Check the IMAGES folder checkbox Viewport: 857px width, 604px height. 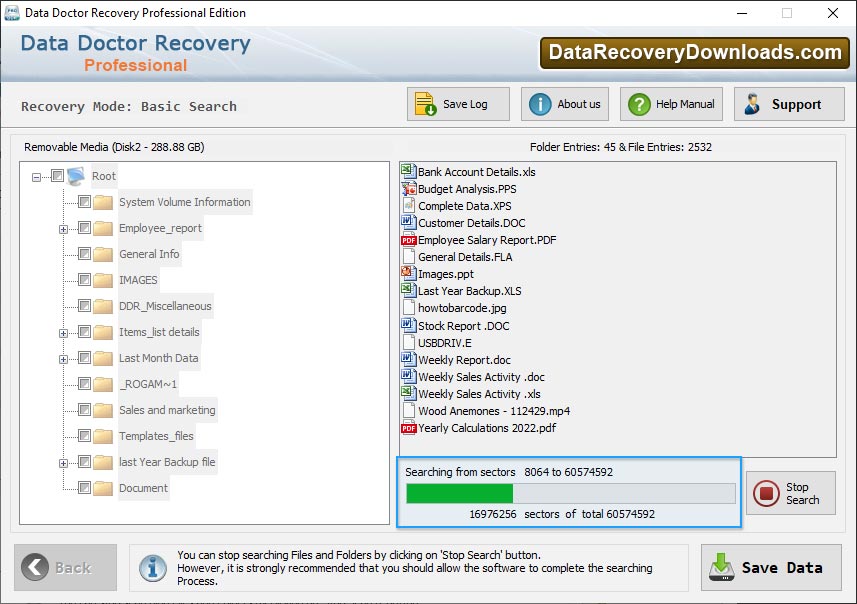84,279
